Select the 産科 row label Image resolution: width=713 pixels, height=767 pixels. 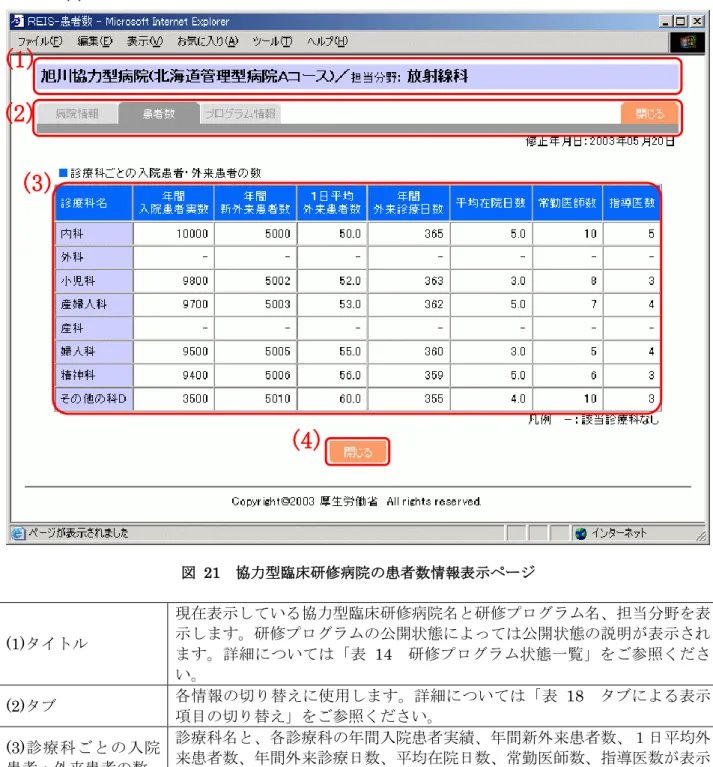coord(94,328)
